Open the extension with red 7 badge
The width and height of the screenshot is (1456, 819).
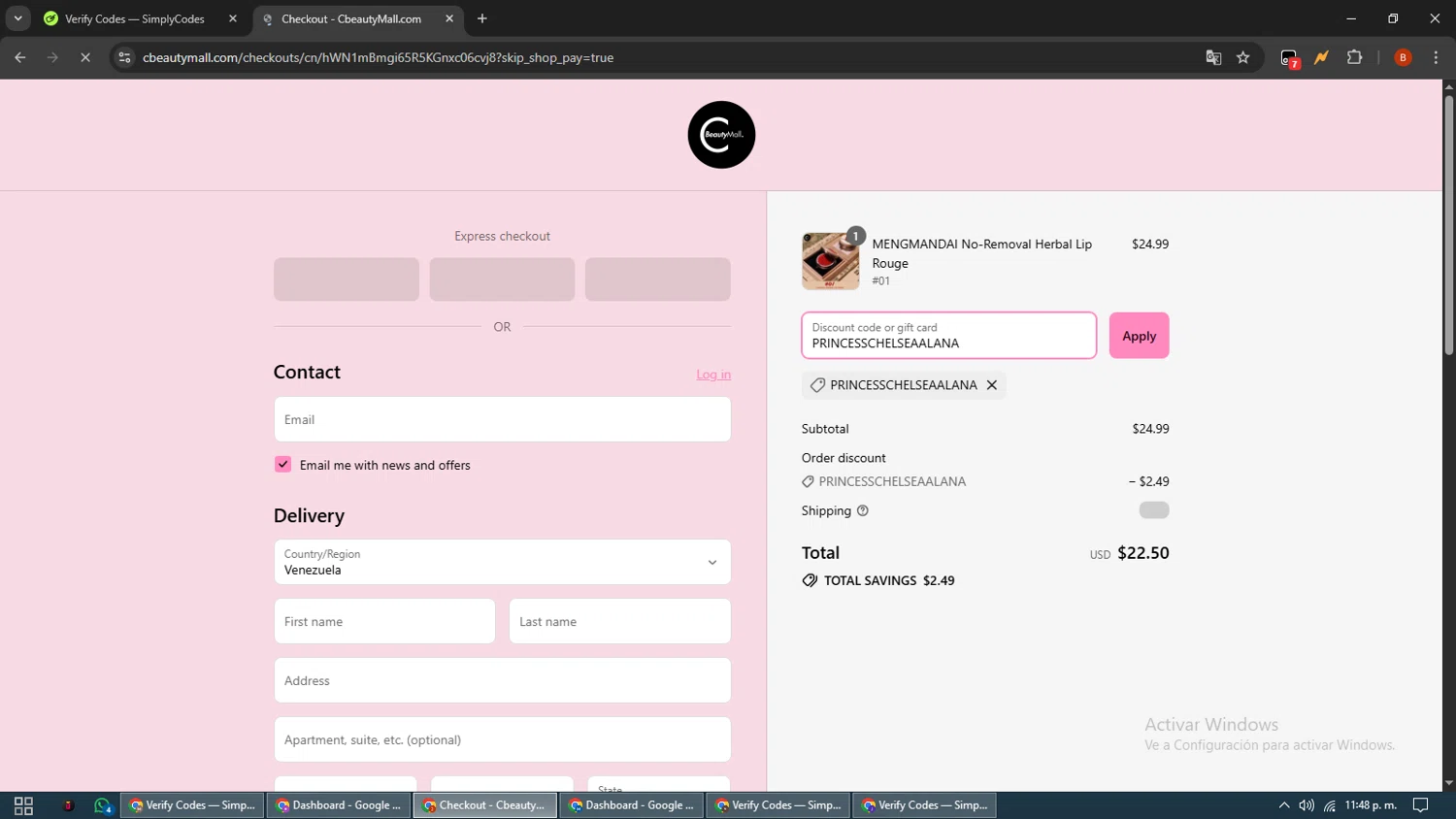[x=1289, y=58]
